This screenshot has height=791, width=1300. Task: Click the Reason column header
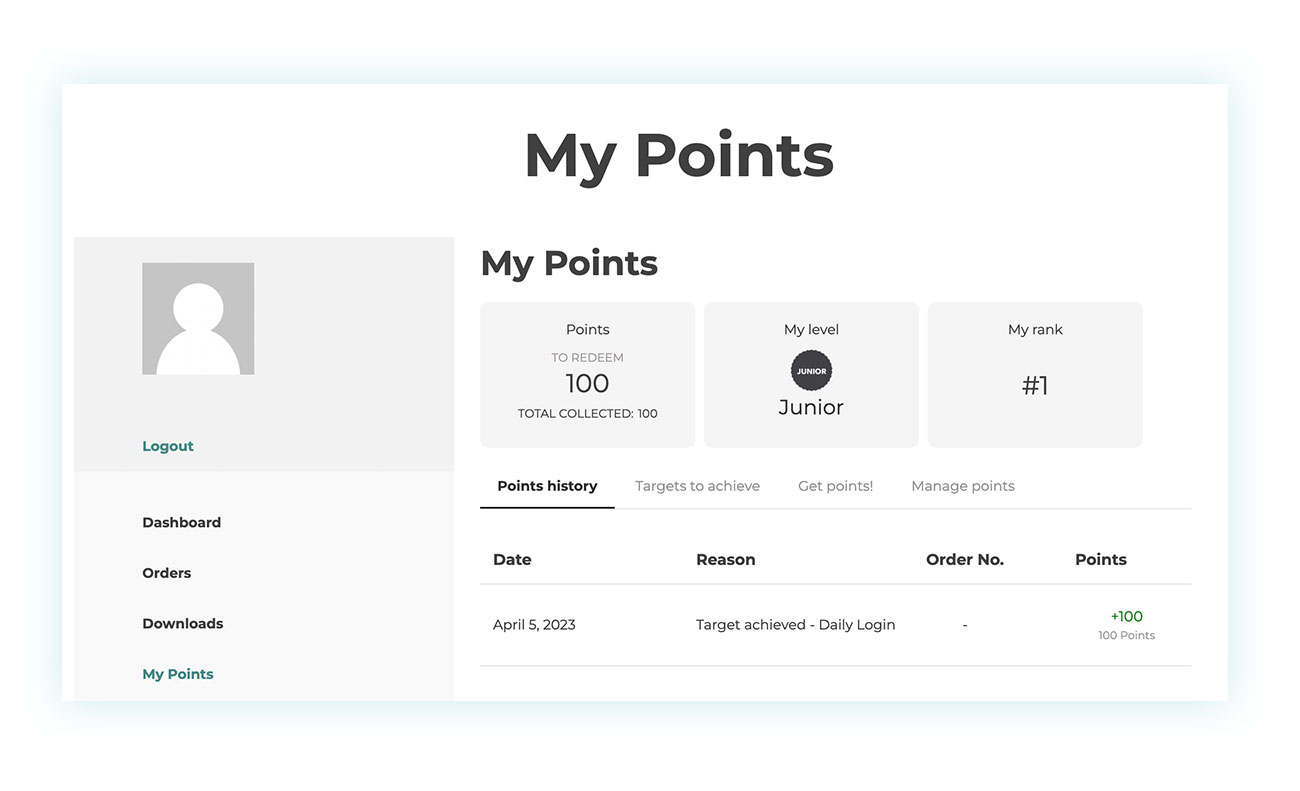point(725,560)
